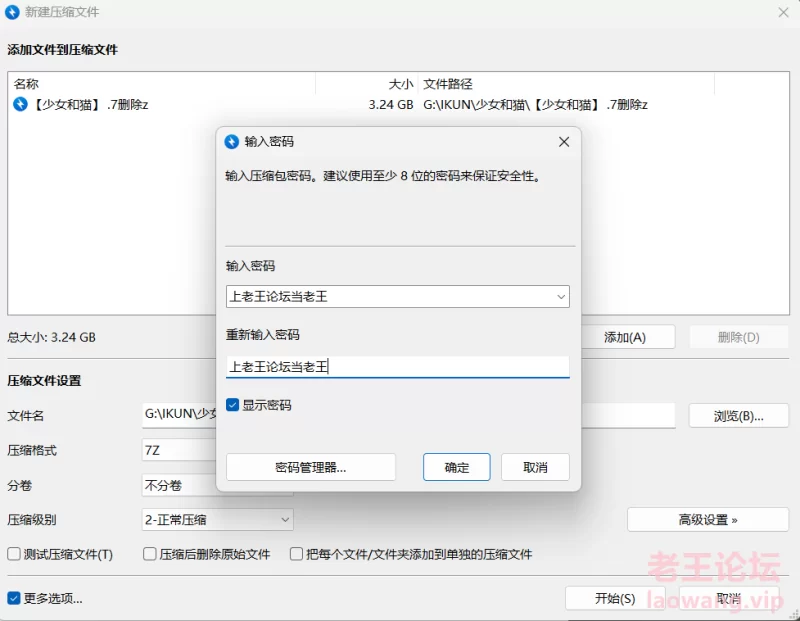Sort by the 名称 column header
This screenshot has height=621, width=800.
pos(162,84)
